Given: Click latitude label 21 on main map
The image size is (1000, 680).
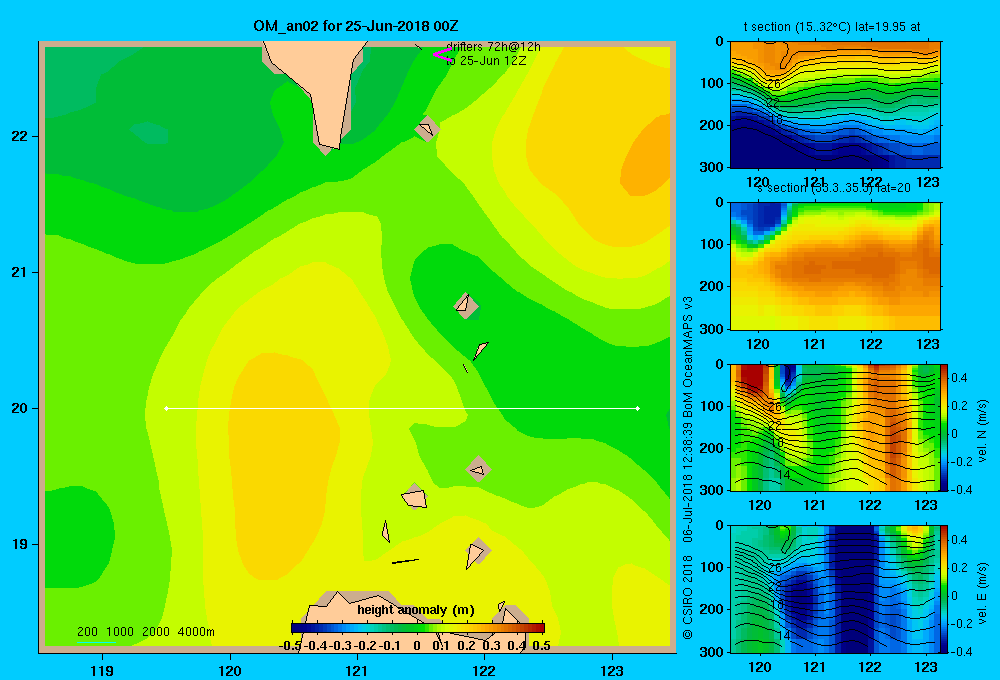Looking at the screenshot, I should [20, 272].
